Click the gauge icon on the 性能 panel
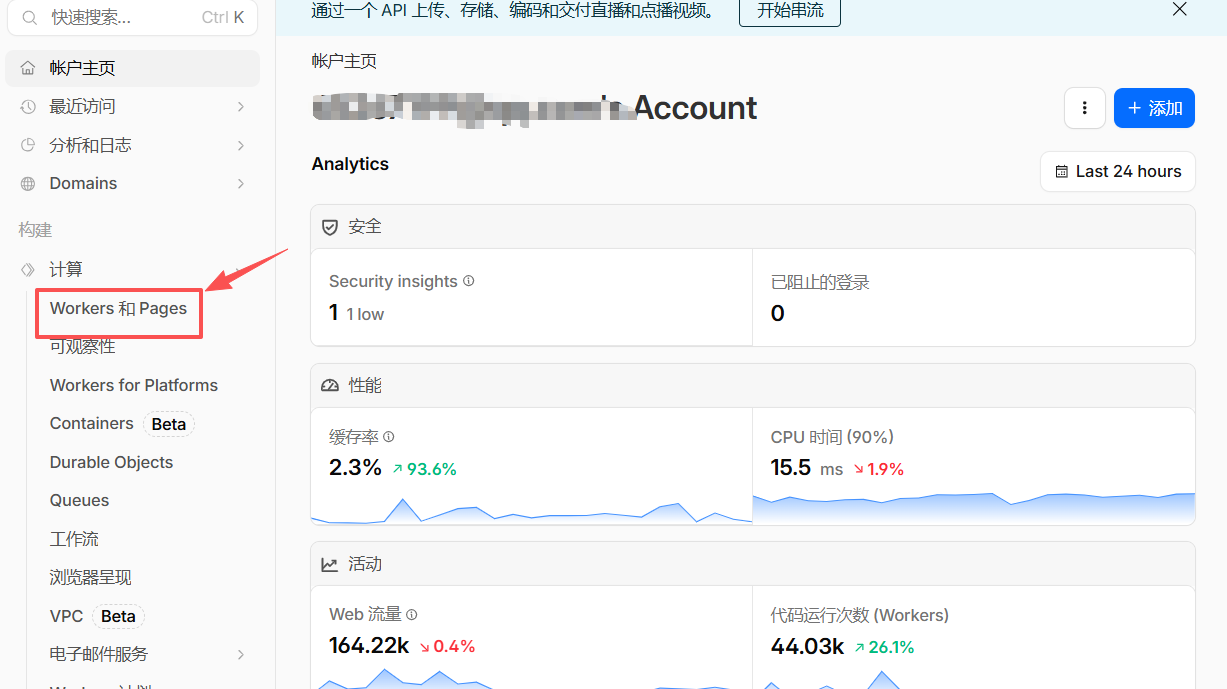1227x689 pixels. 330,385
